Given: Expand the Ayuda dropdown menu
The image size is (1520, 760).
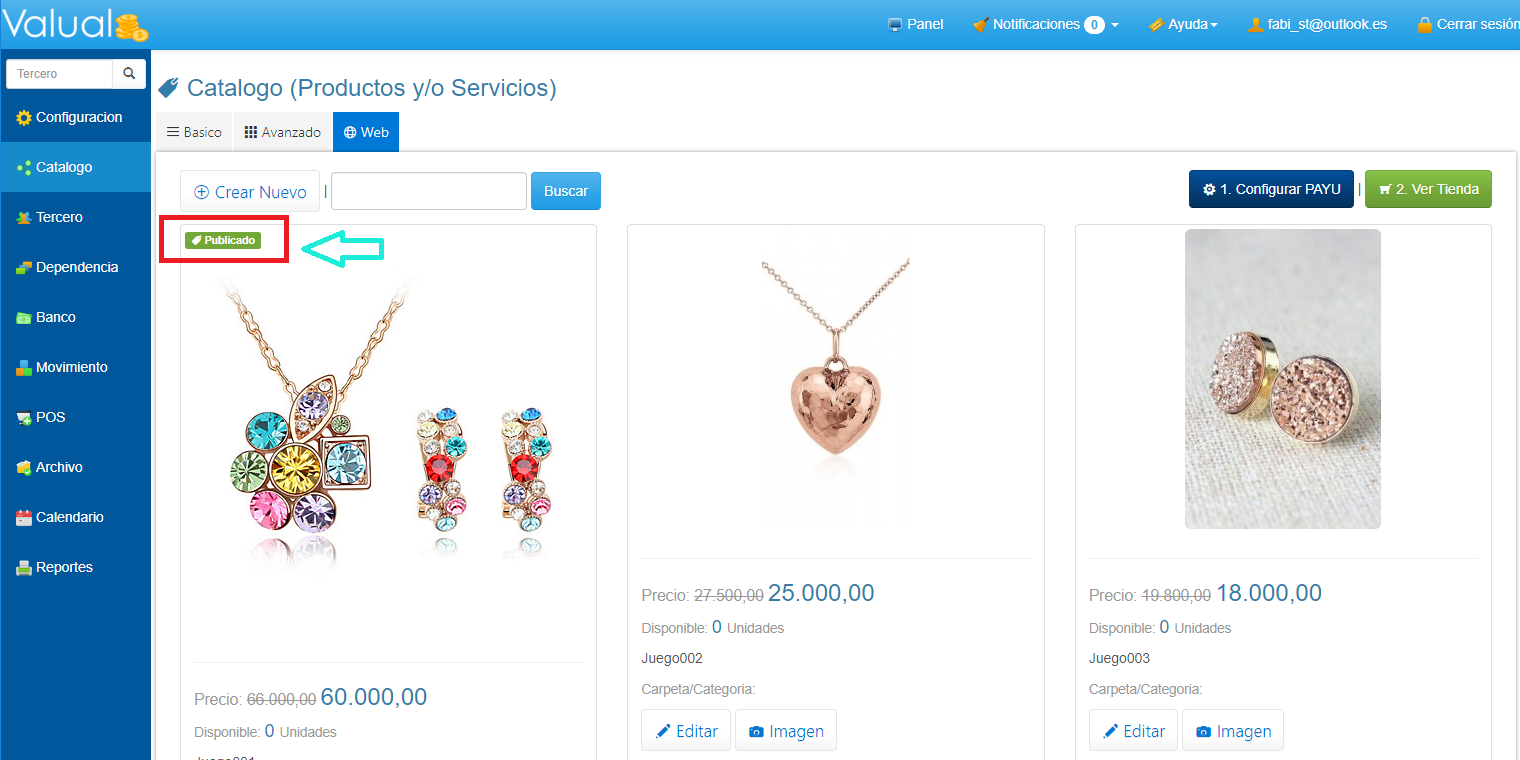Looking at the screenshot, I should click(x=1183, y=24).
